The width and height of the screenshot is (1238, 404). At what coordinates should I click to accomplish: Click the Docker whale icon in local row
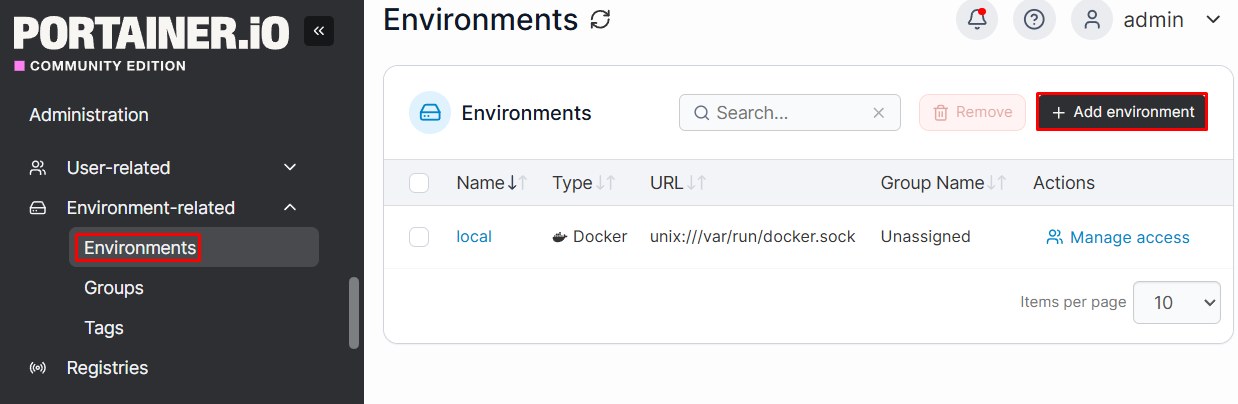pyautogui.click(x=560, y=237)
